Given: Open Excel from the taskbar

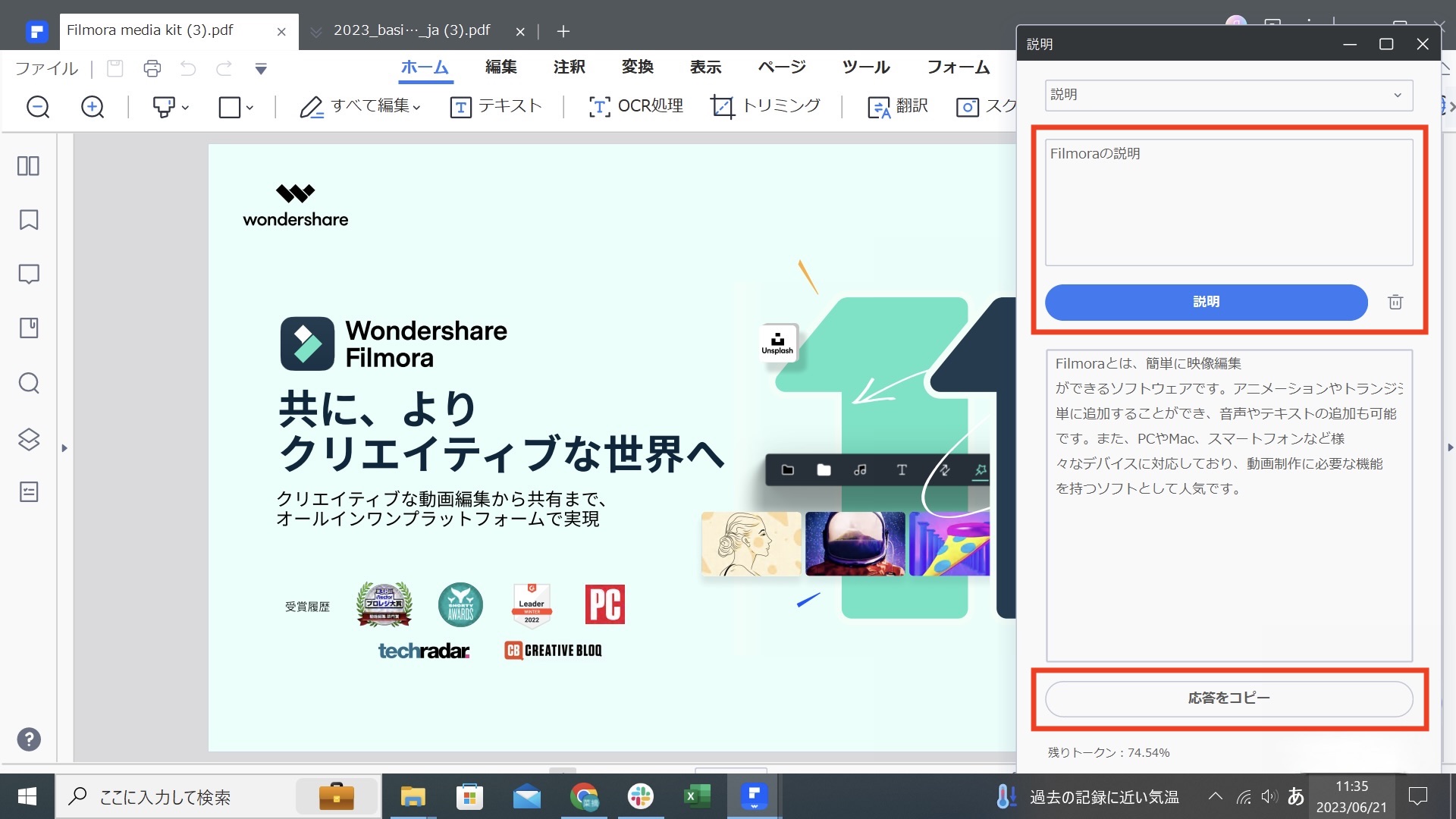Looking at the screenshot, I should point(697,796).
